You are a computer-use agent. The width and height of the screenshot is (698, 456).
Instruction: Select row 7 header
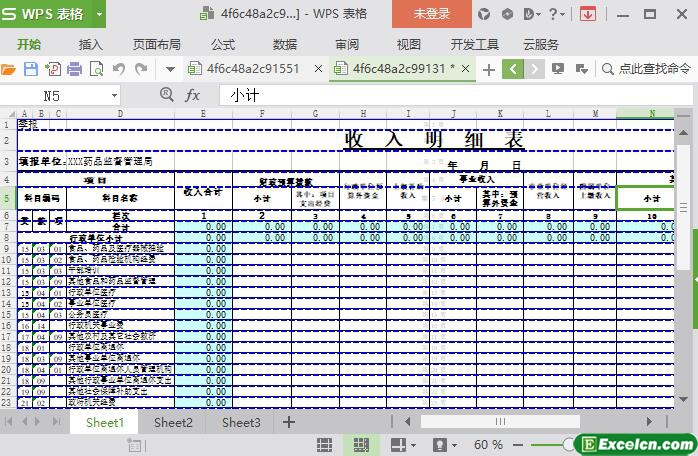[x=7, y=227]
